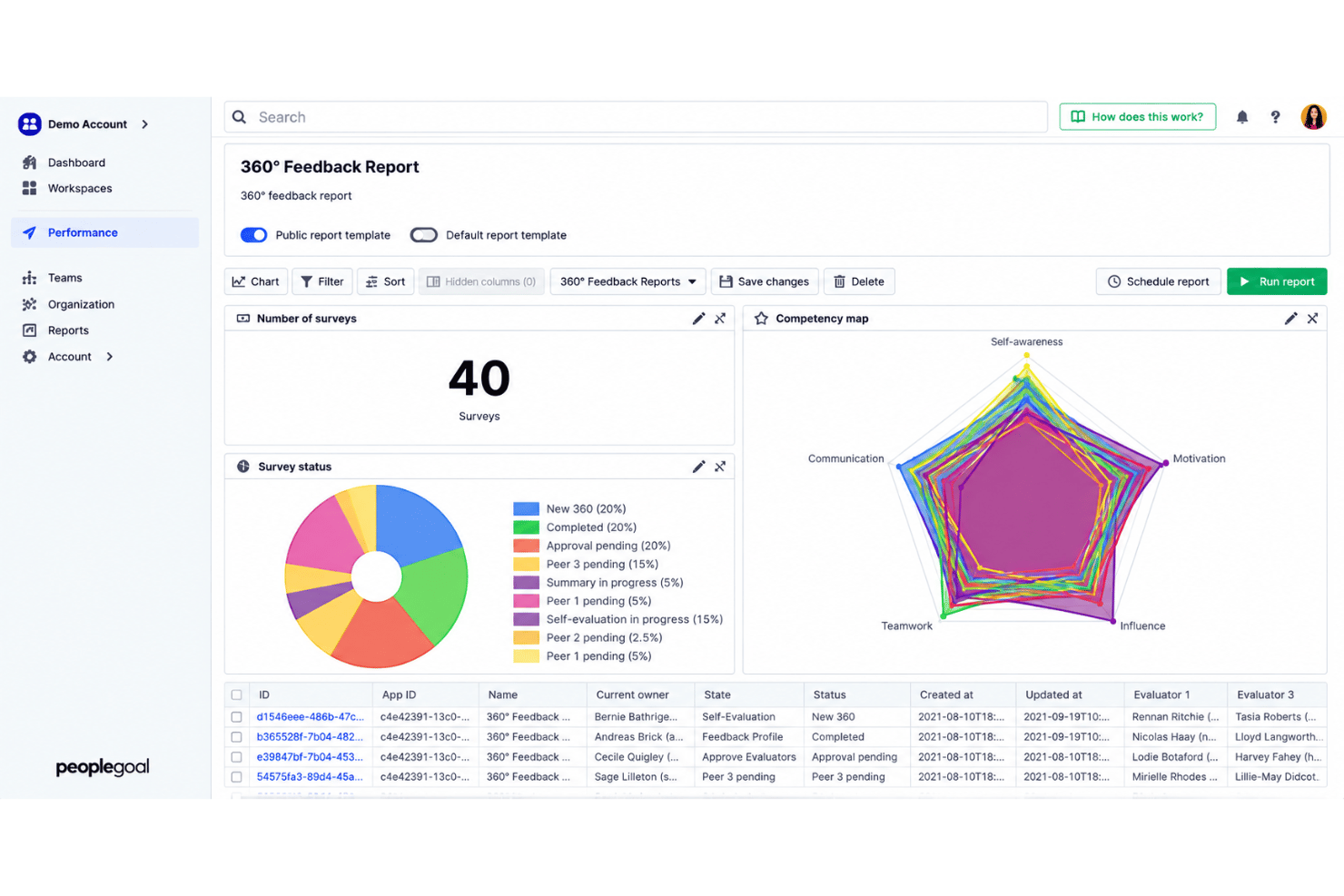This screenshot has height=896, width=1344.
Task: Click the Completed green legend swatch
Action: point(526,527)
